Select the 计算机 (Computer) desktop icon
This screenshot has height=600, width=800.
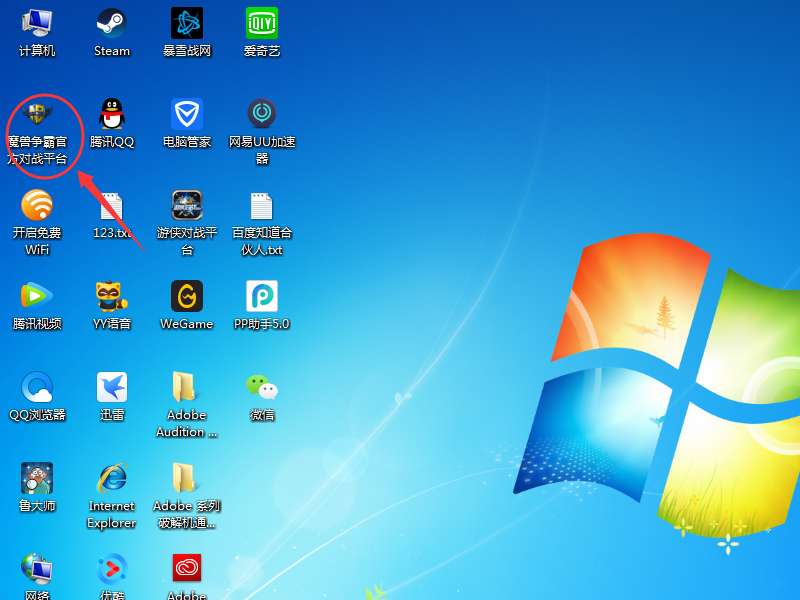(x=37, y=23)
